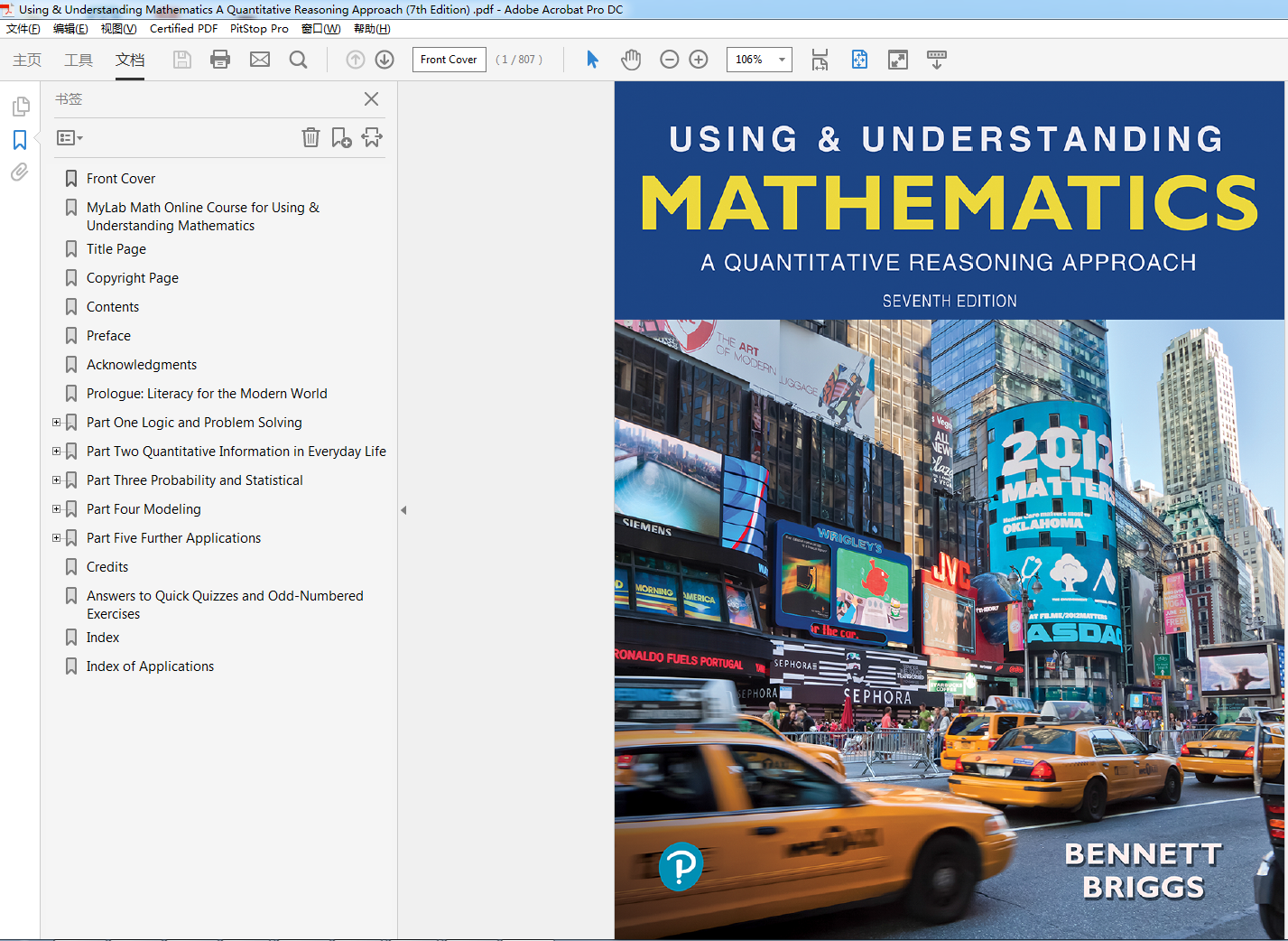1288x941 pixels.
Task: Open the 视图(V) menu
Action: (x=118, y=29)
